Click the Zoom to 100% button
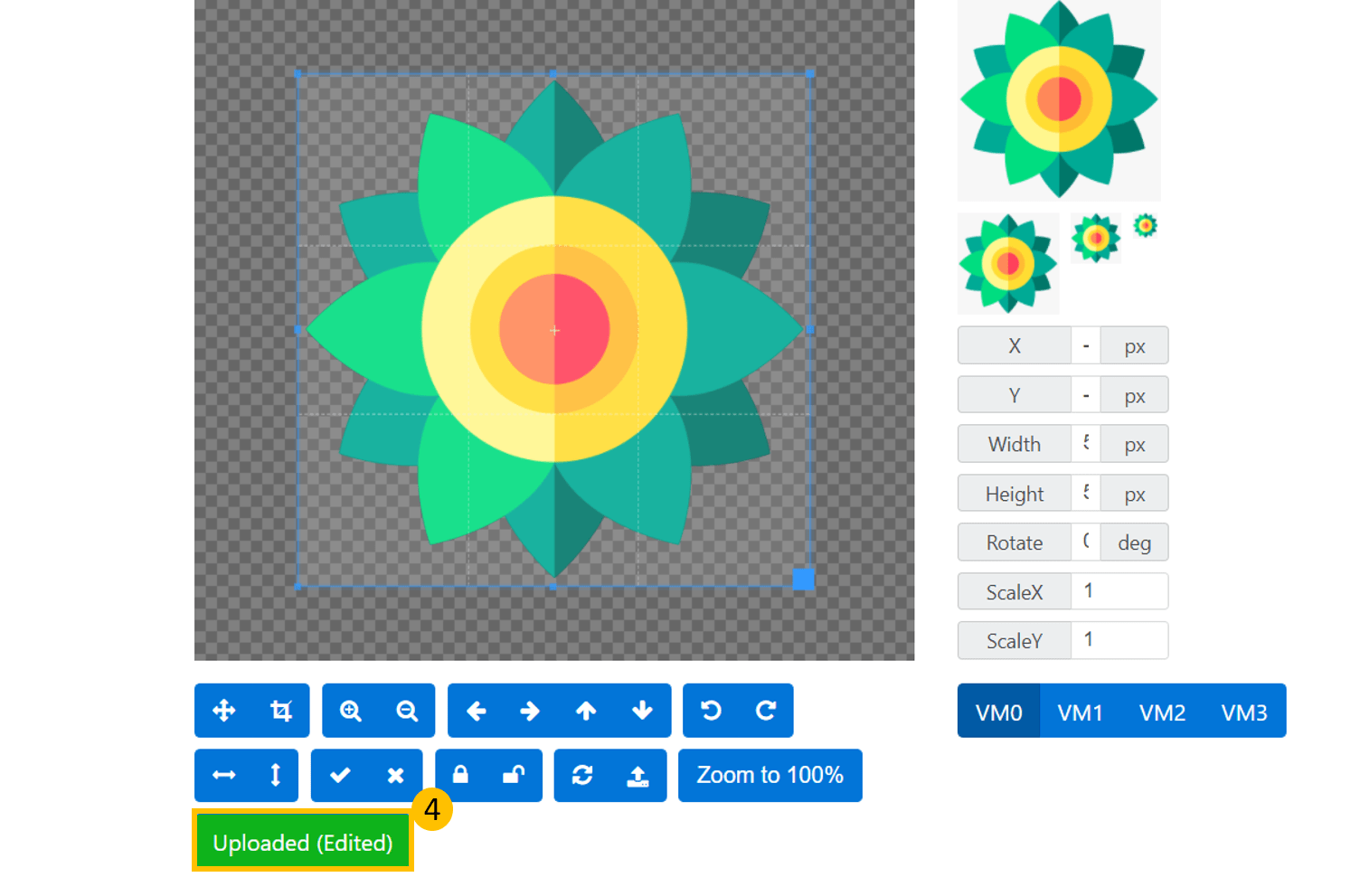This screenshot has height=896, width=1360. click(770, 775)
